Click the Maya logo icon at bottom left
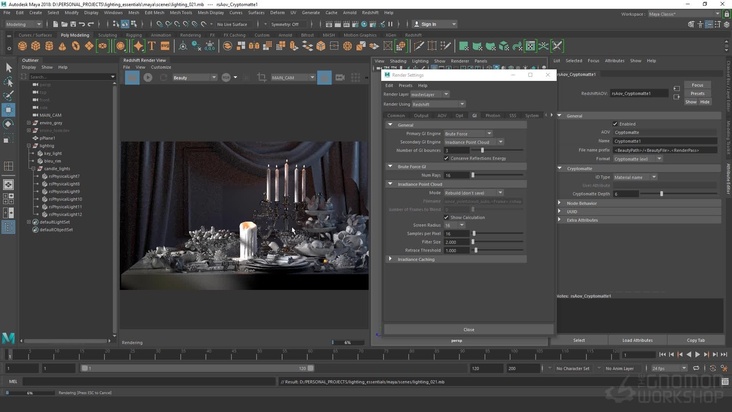Image resolution: width=732 pixels, height=412 pixels. tap(8, 337)
